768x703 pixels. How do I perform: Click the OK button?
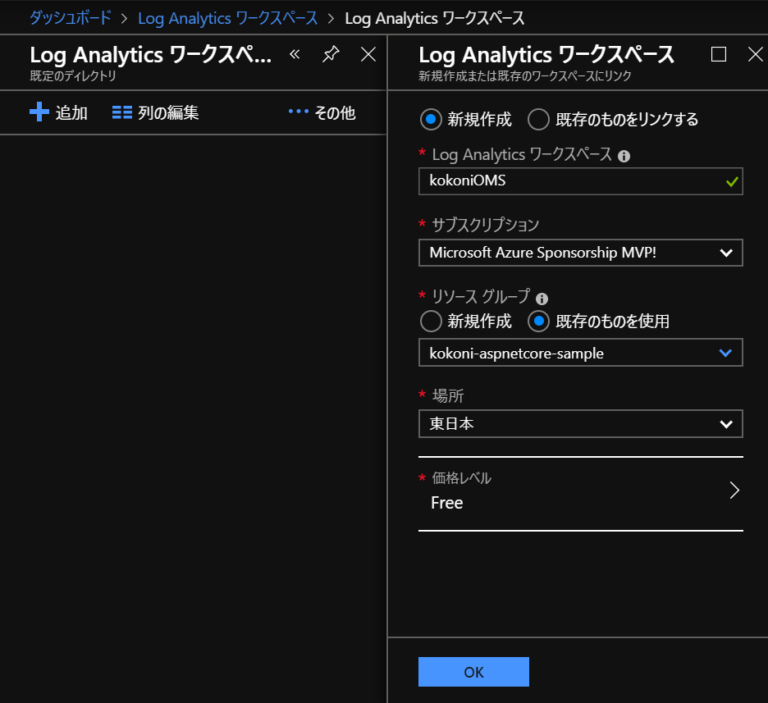point(473,672)
